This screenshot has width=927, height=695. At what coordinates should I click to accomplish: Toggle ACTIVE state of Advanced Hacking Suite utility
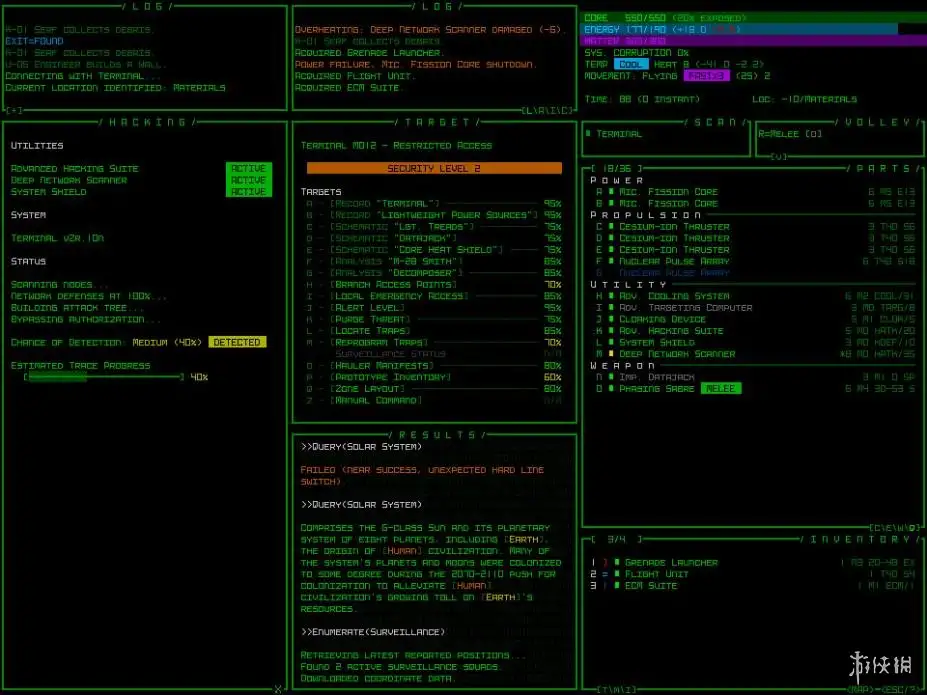pos(248,168)
